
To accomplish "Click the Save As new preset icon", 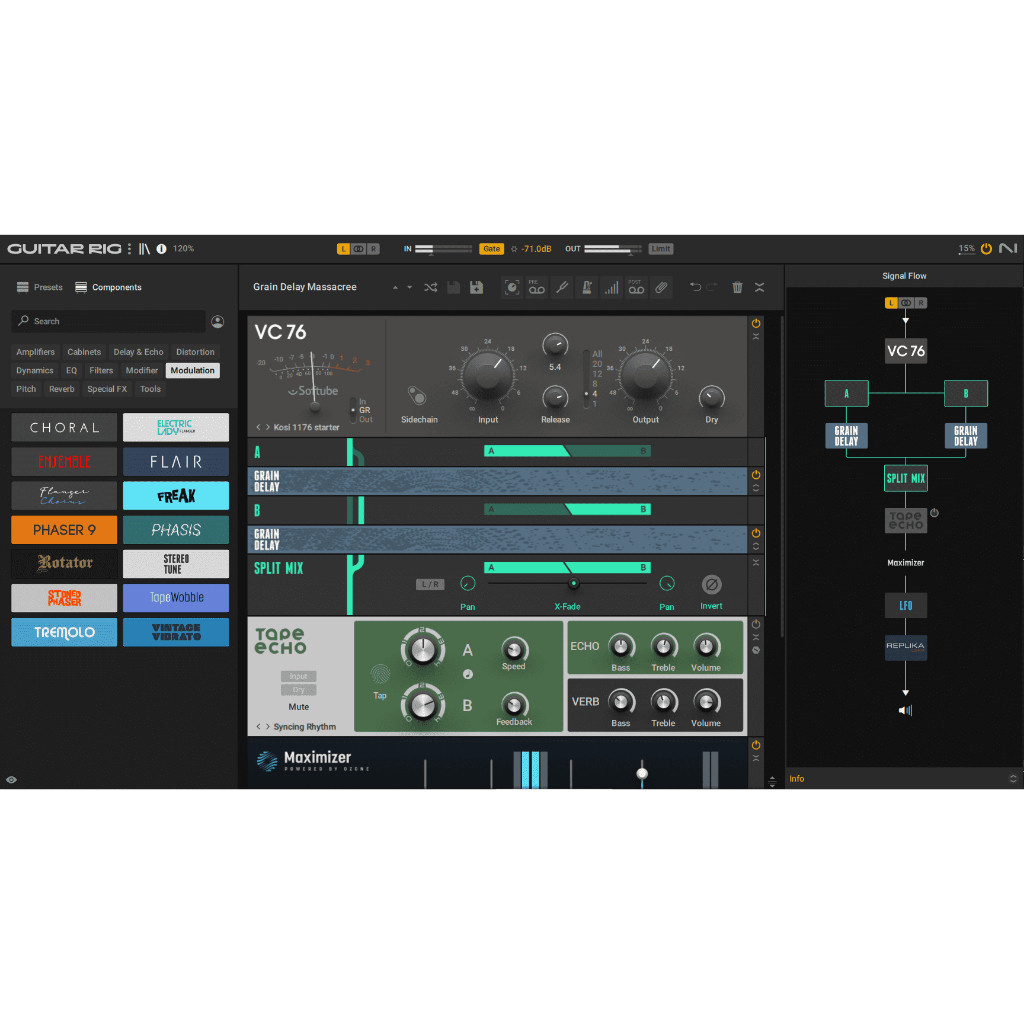I will coord(477,287).
